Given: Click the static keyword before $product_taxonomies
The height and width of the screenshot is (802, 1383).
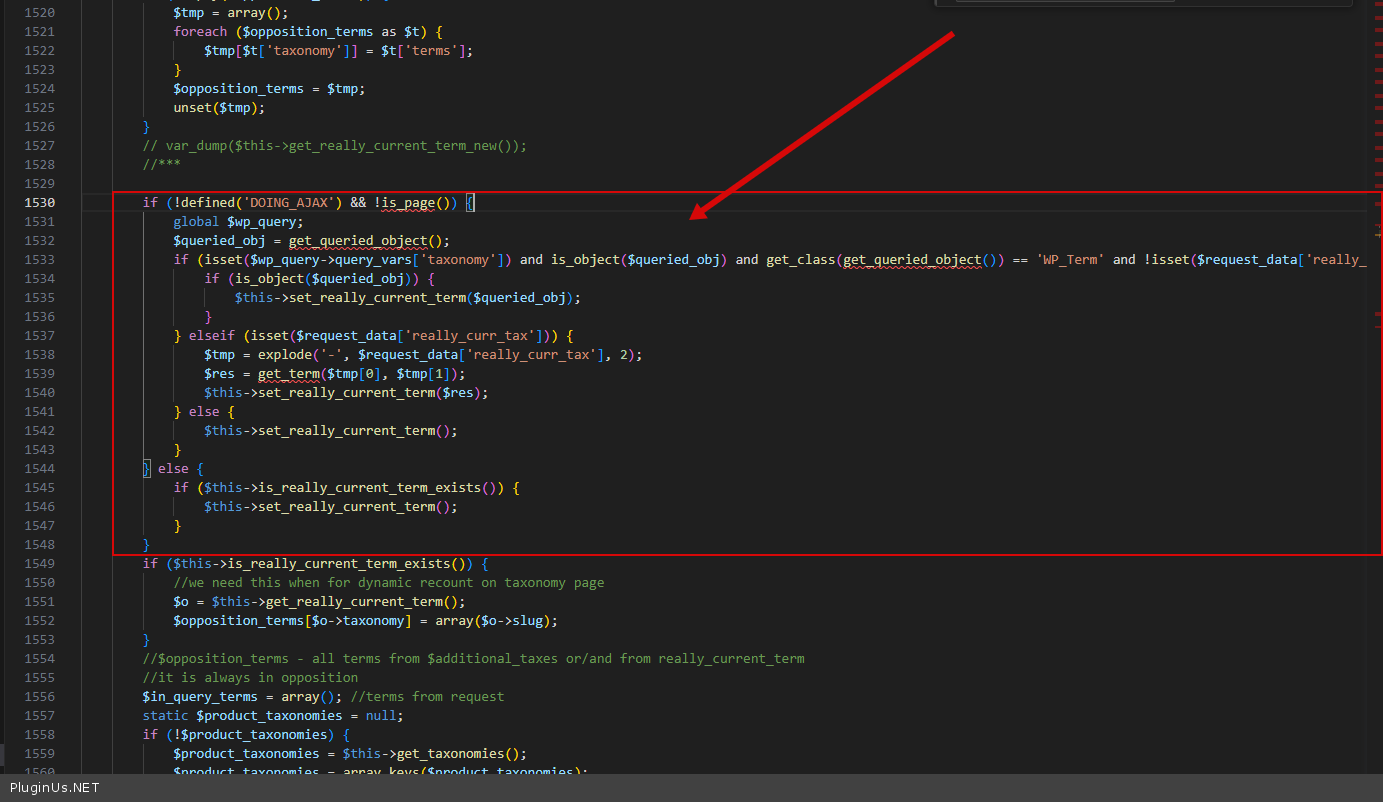Looking at the screenshot, I should 165,716.
